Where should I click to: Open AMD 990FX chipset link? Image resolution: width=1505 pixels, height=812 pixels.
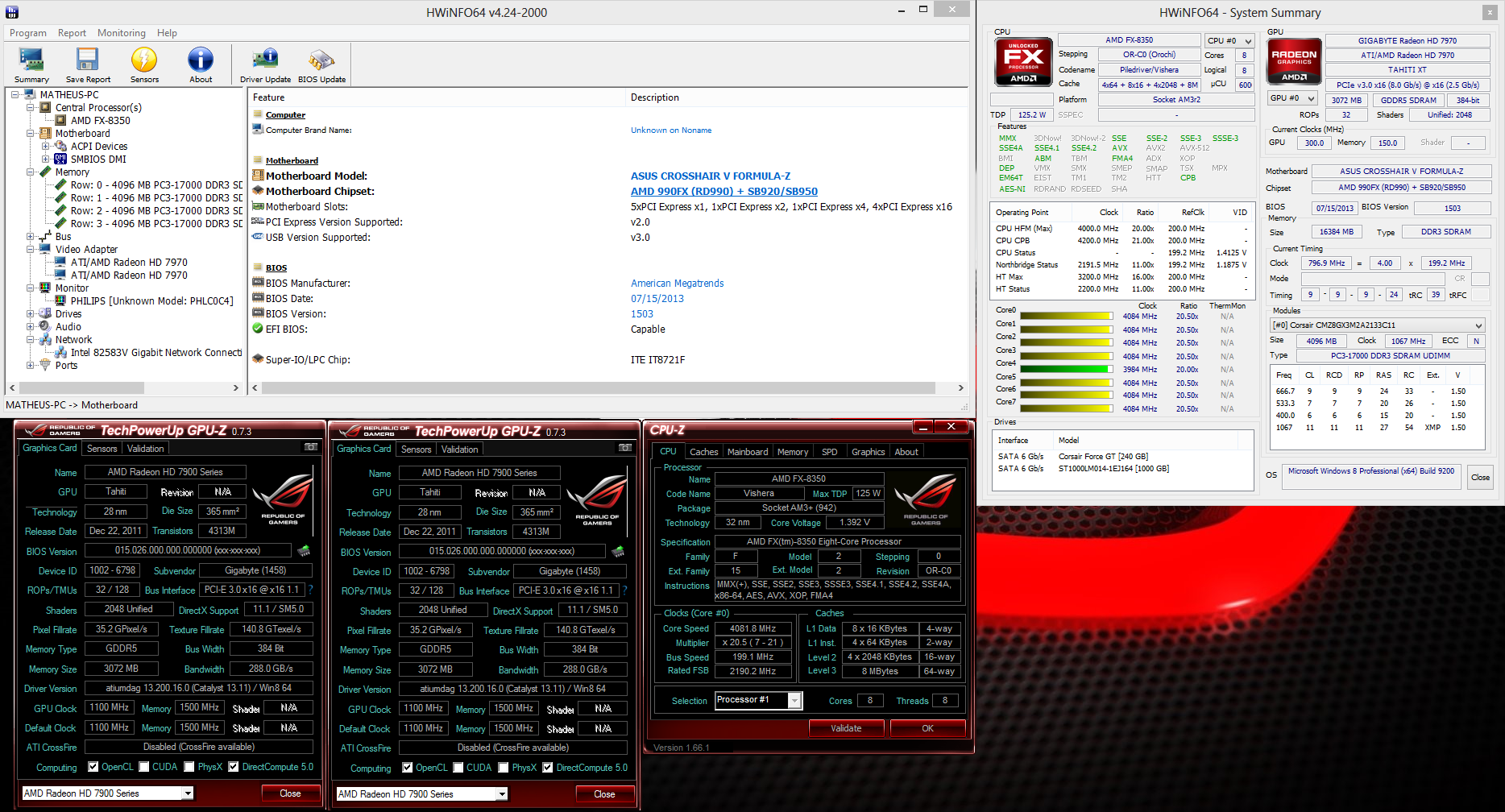coord(724,192)
